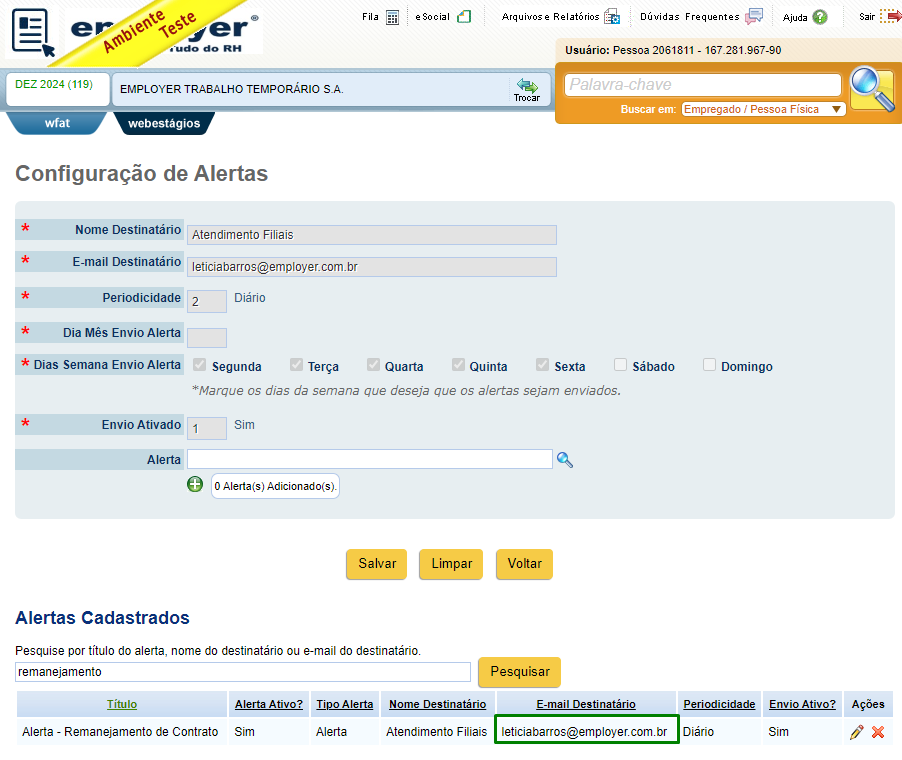Open the Buscar em dropdown
The width and height of the screenshot is (902, 760).
click(x=763, y=109)
